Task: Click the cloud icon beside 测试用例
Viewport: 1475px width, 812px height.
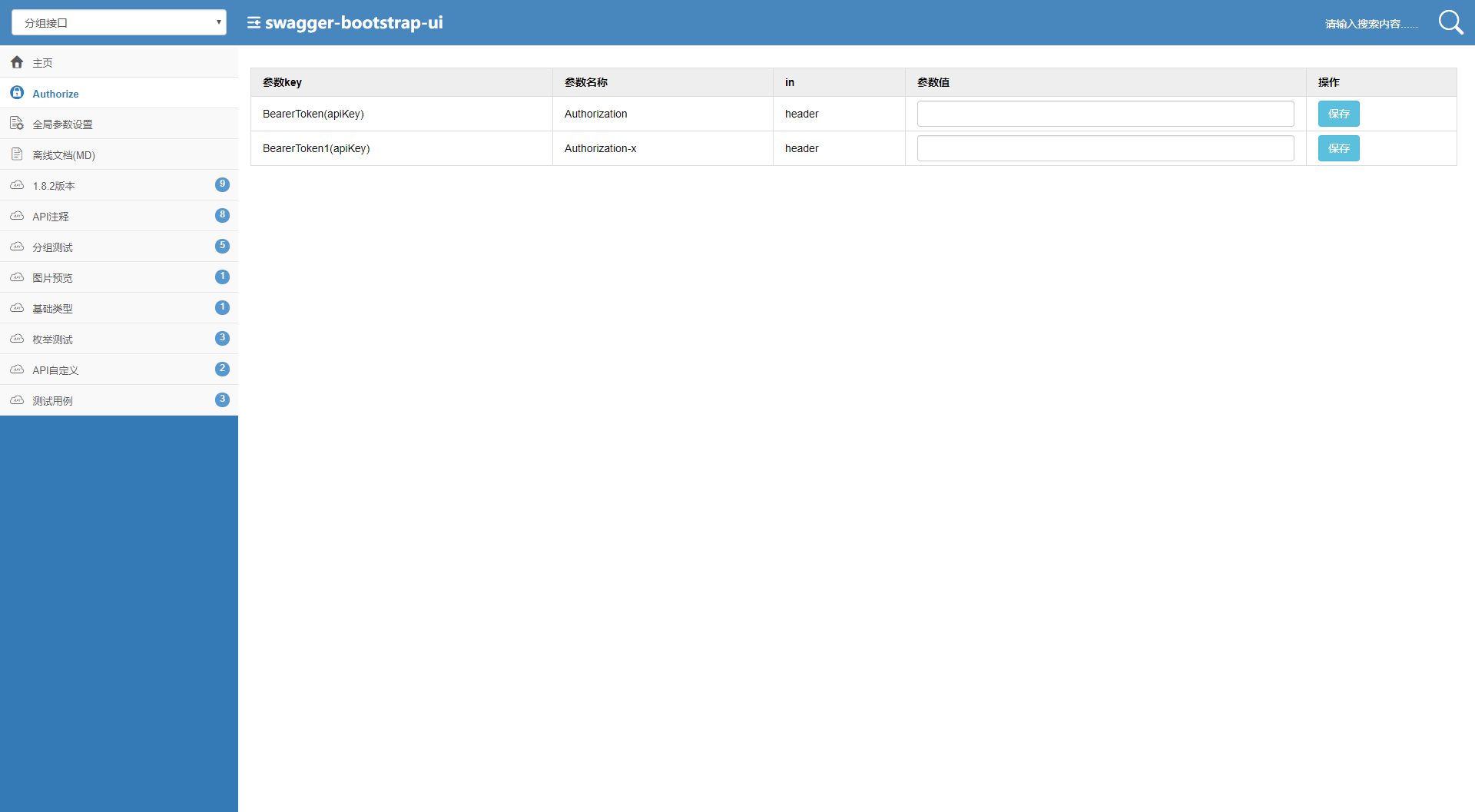Action: pos(17,400)
